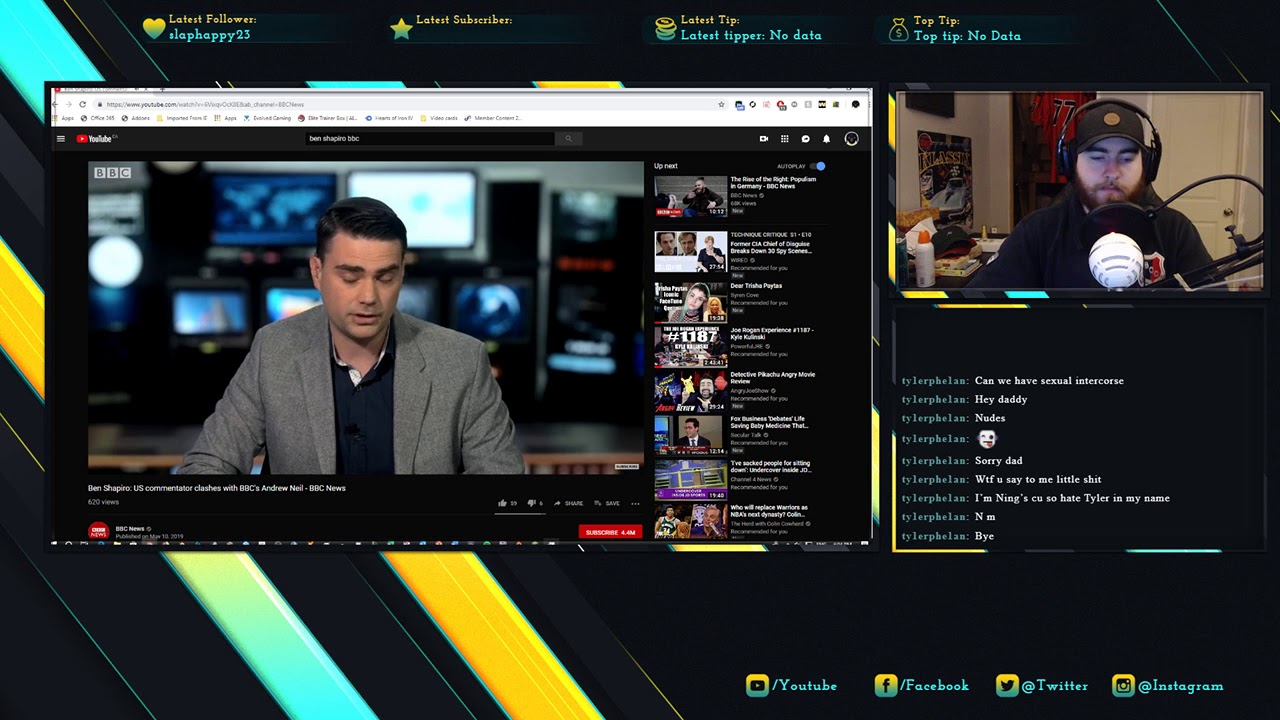Screen dimensions: 1280x720
Task: Click the 'Joe Rogan Experience #1187' title text
Action: pos(772,333)
